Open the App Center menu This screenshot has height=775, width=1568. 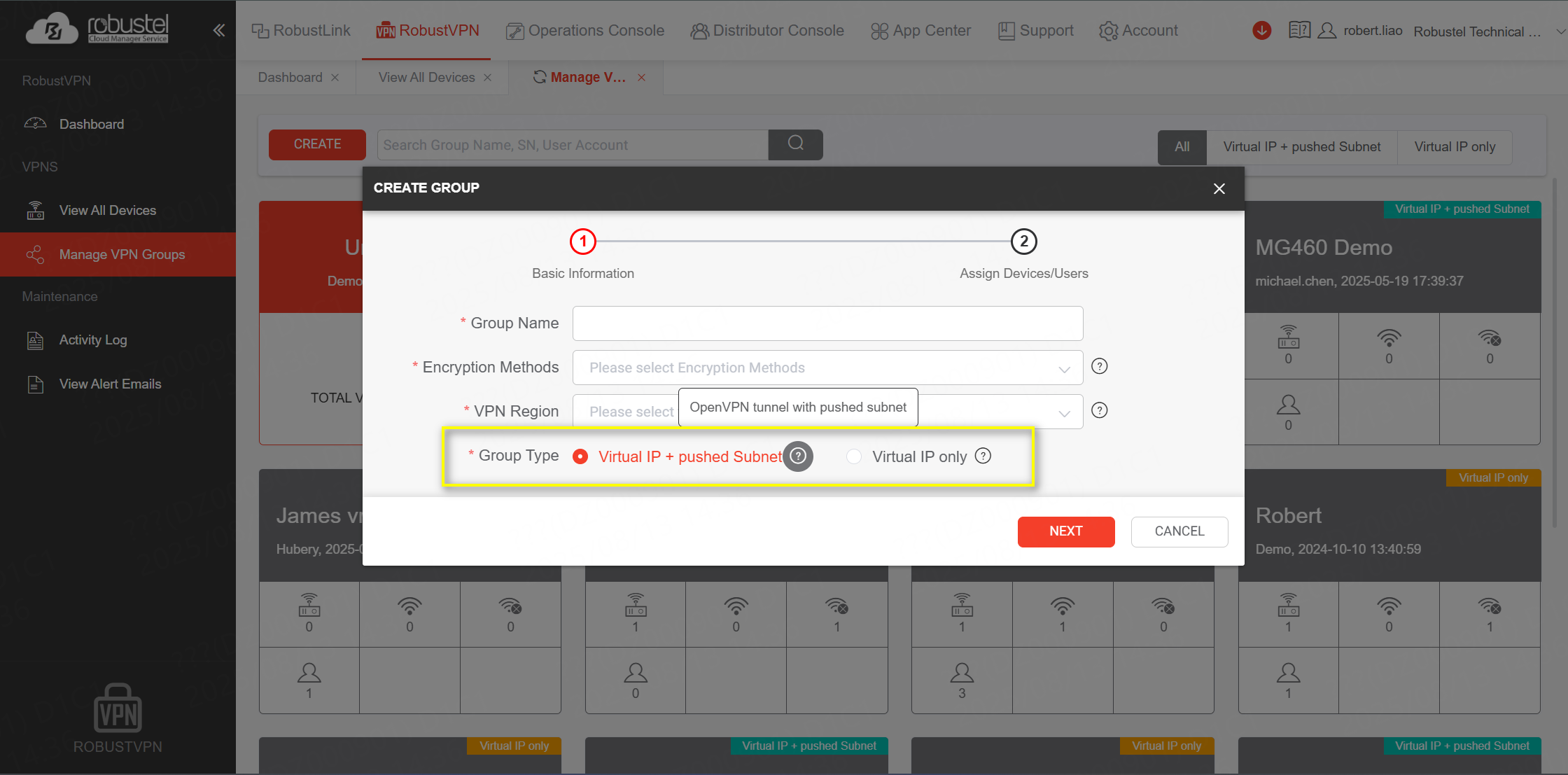920,30
